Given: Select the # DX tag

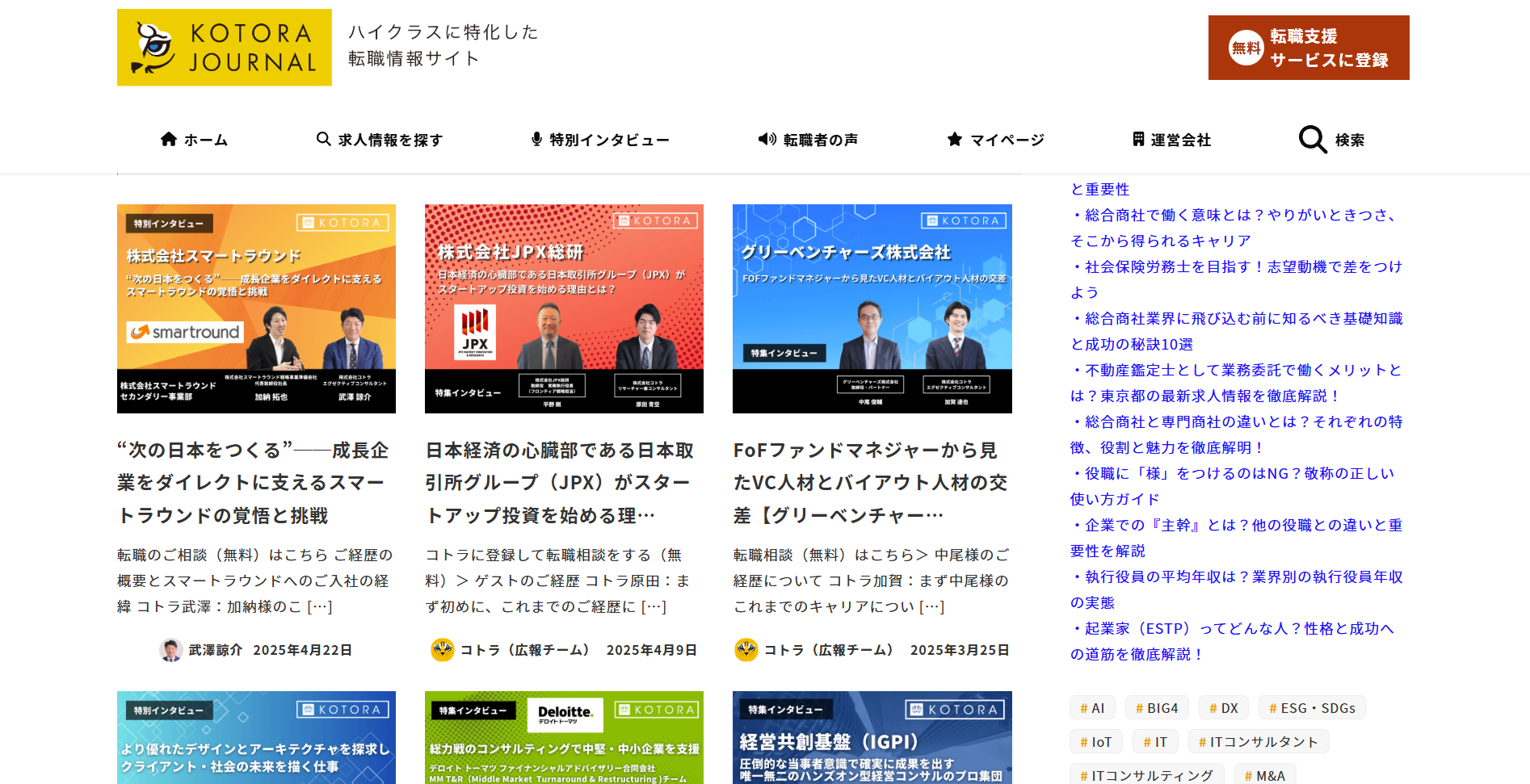Looking at the screenshot, I should pos(1224,708).
